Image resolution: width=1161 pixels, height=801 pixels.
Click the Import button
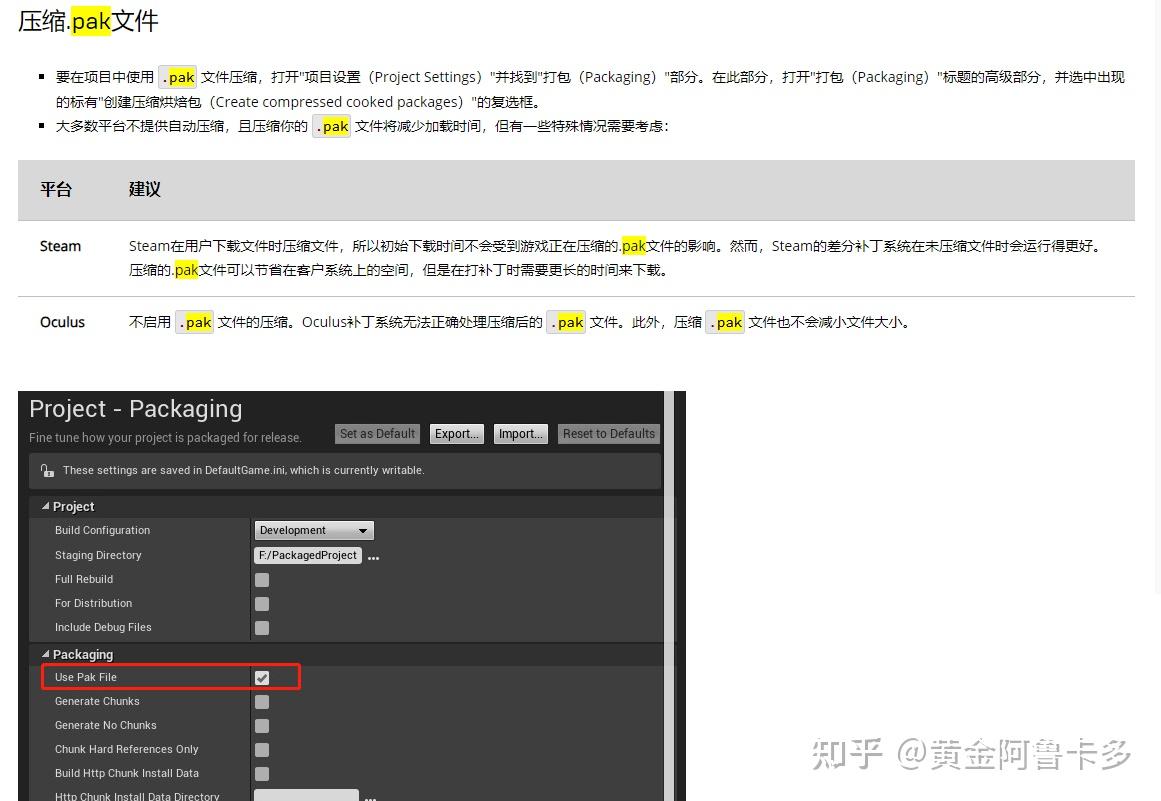[x=520, y=433]
